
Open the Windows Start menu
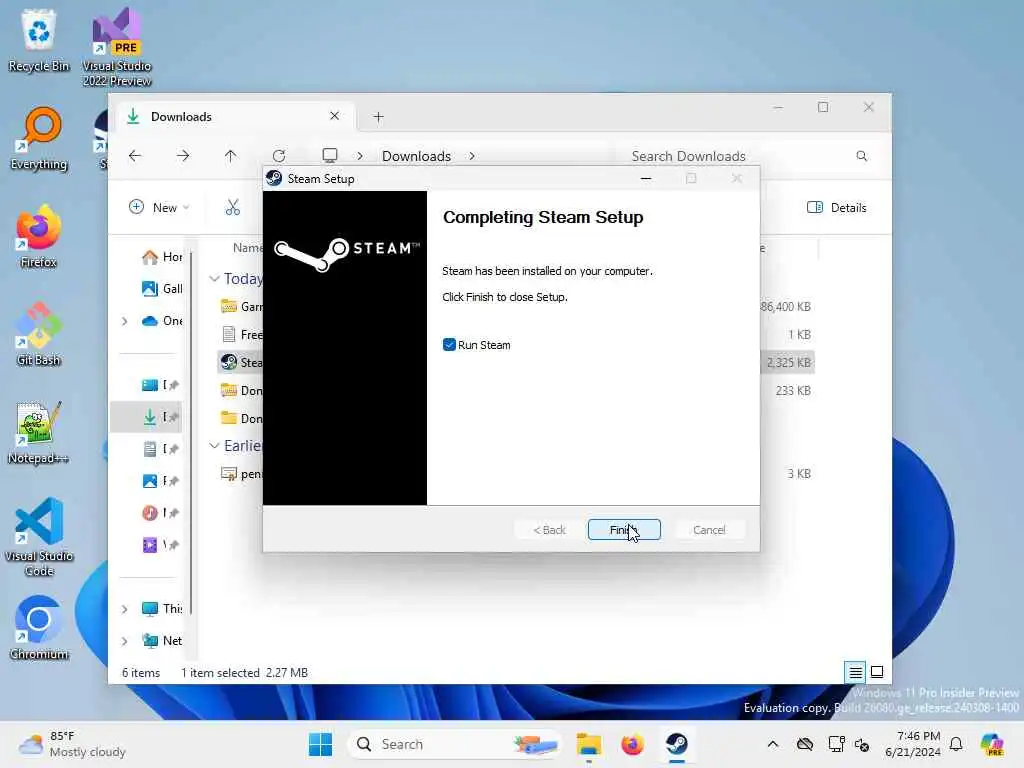[x=320, y=744]
